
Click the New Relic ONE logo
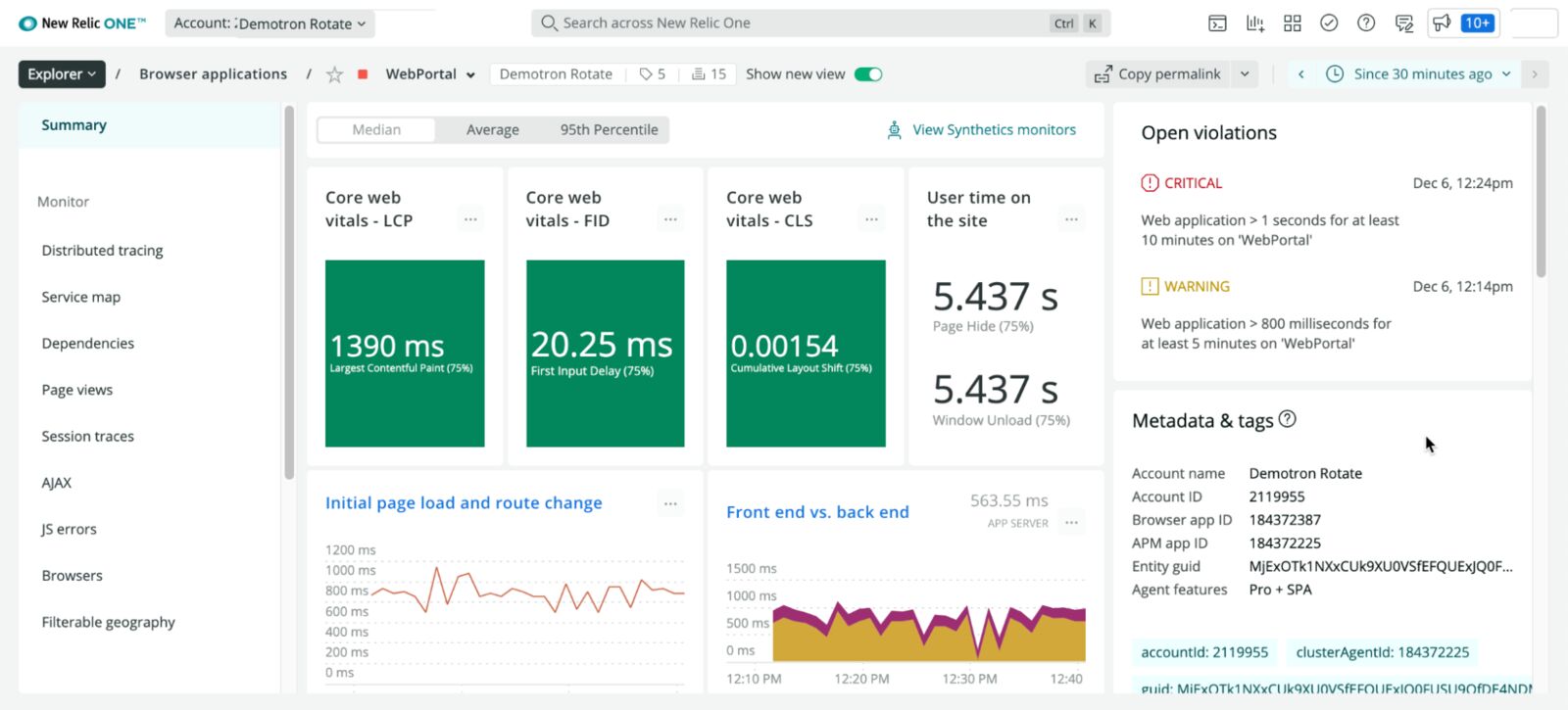pos(82,24)
